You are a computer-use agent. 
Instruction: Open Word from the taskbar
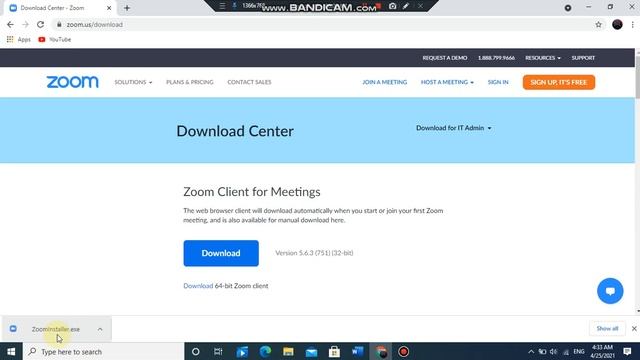click(358, 351)
